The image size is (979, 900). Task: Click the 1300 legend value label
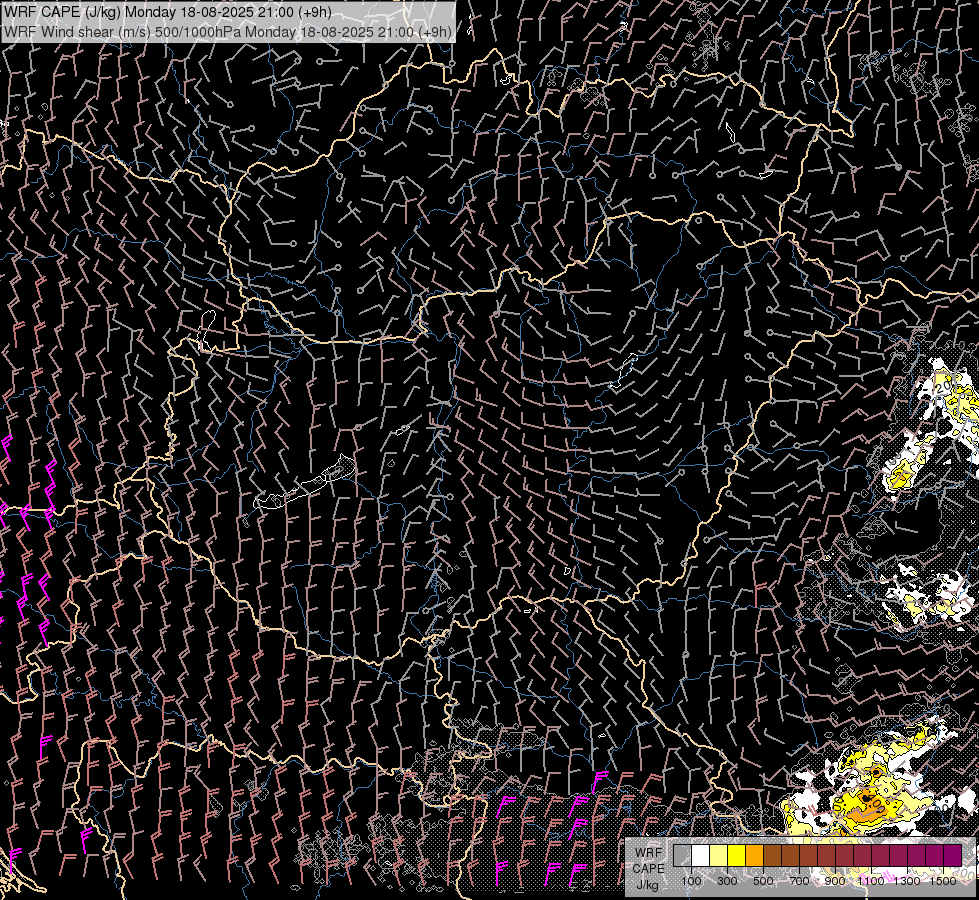[907, 881]
